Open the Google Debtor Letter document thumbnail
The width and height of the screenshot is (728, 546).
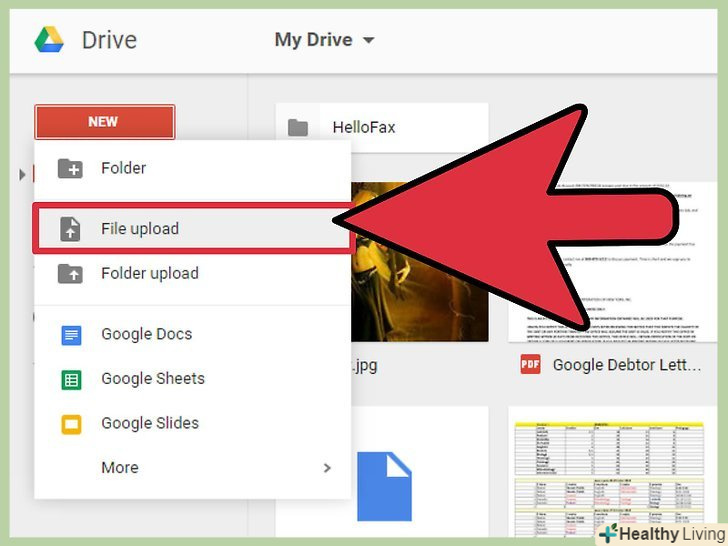pyautogui.click(x=613, y=262)
